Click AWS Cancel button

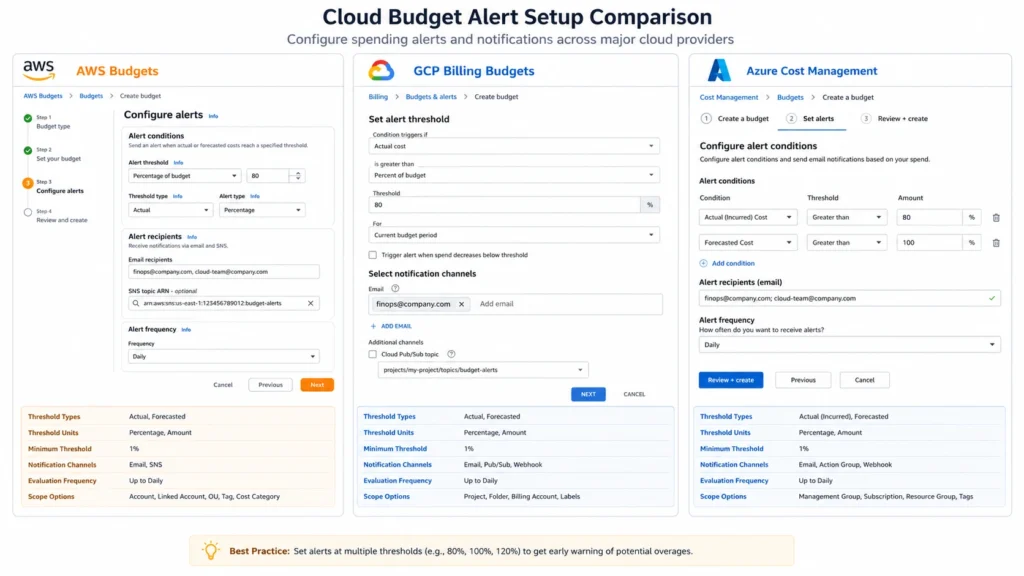(223, 385)
